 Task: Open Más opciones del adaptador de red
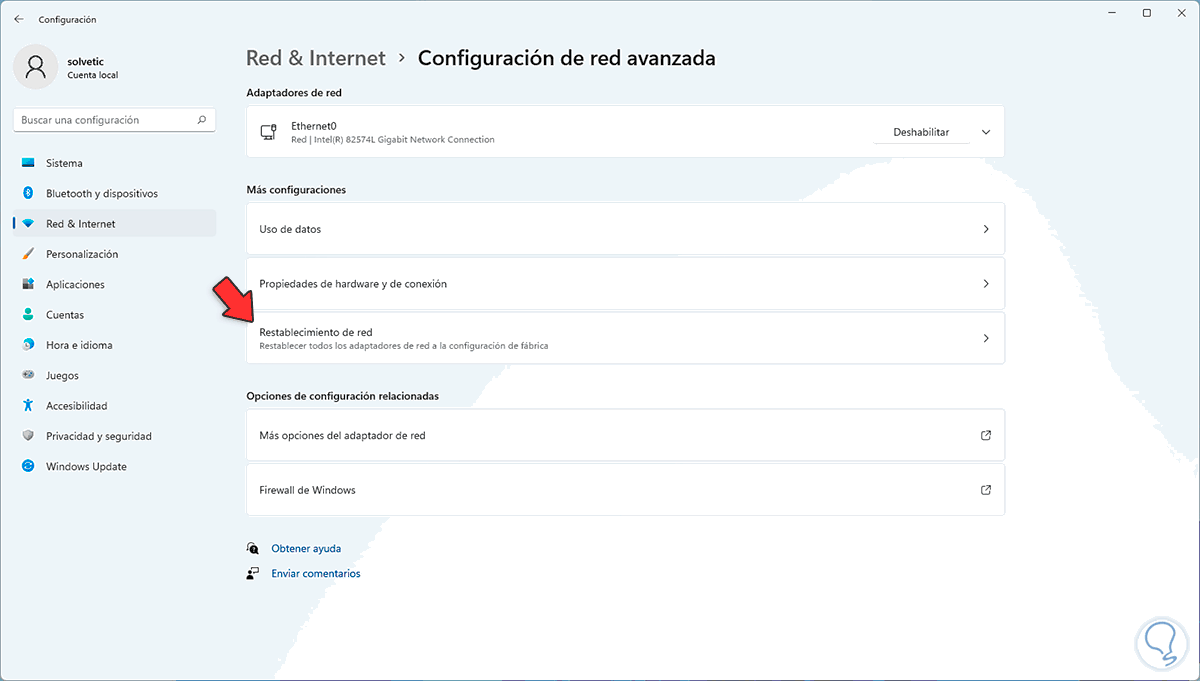[625, 435]
